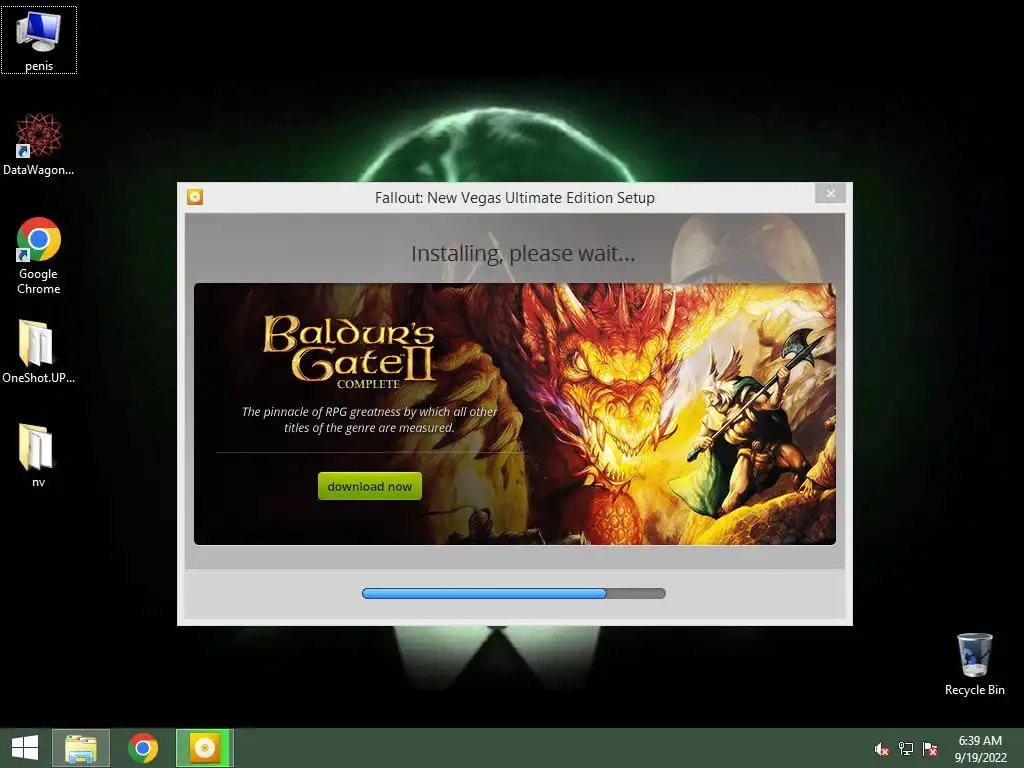Open File Explorer from the taskbar
The width and height of the screenshot is (1024, 768).
[81, 748]
